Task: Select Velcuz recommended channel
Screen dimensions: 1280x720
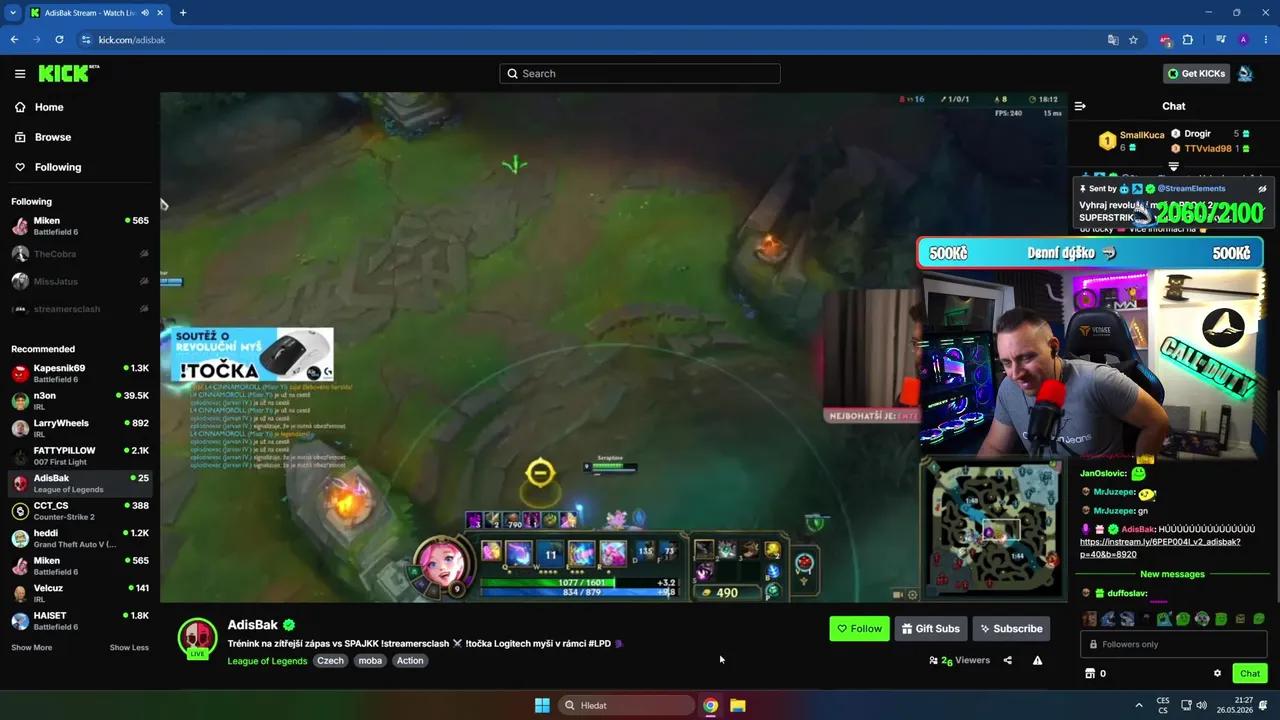Action: pos(80,594)
